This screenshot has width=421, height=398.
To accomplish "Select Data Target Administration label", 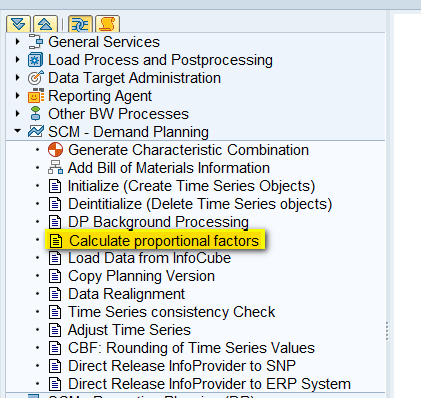I will (134, 78).
